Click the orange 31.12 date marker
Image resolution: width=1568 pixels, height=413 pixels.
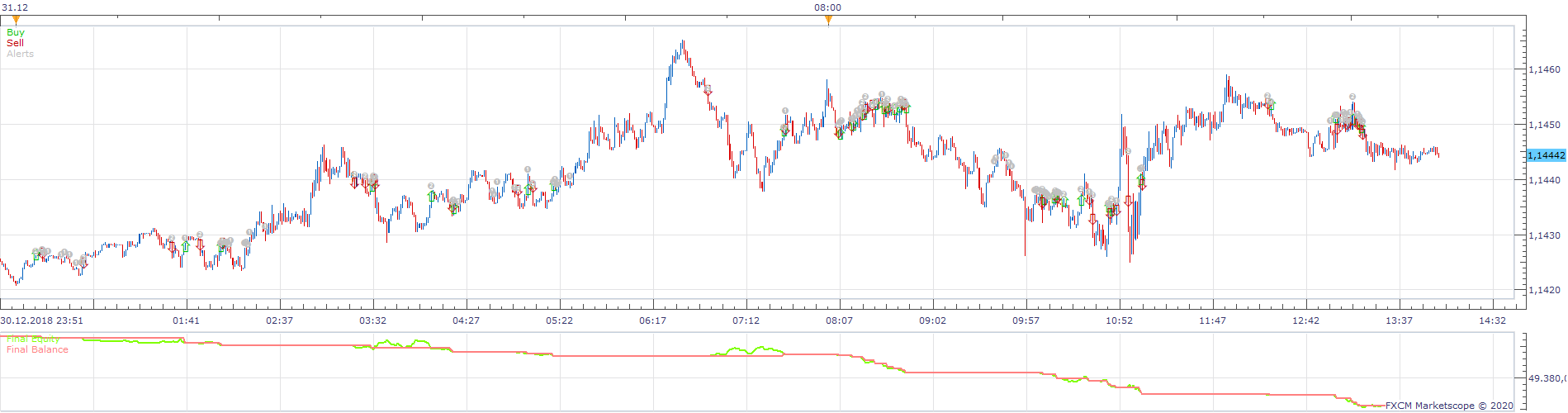[16, 20]
